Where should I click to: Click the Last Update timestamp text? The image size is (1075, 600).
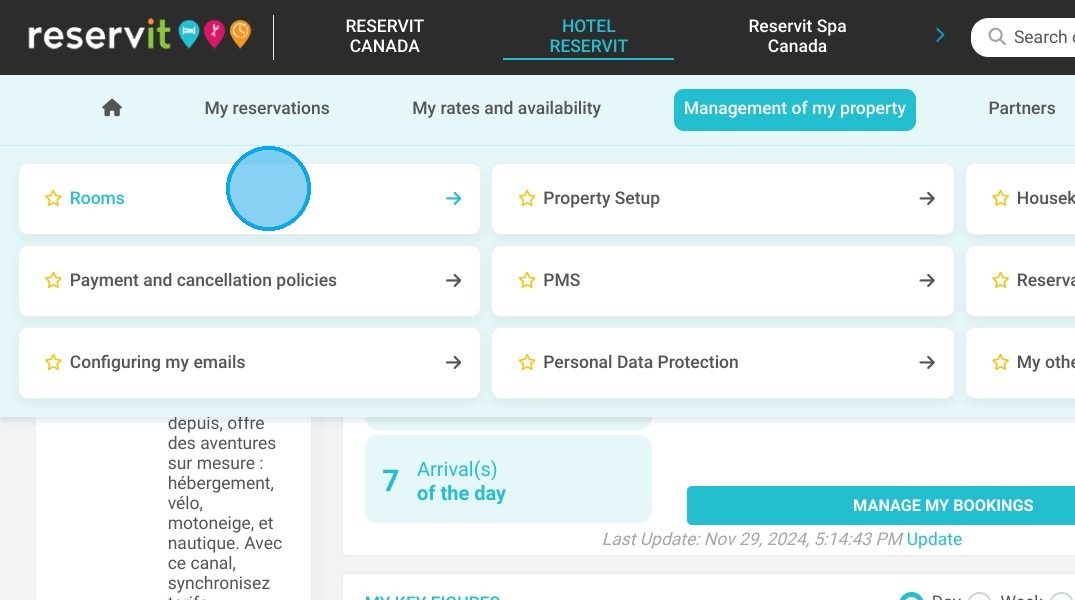click(752, 539)
